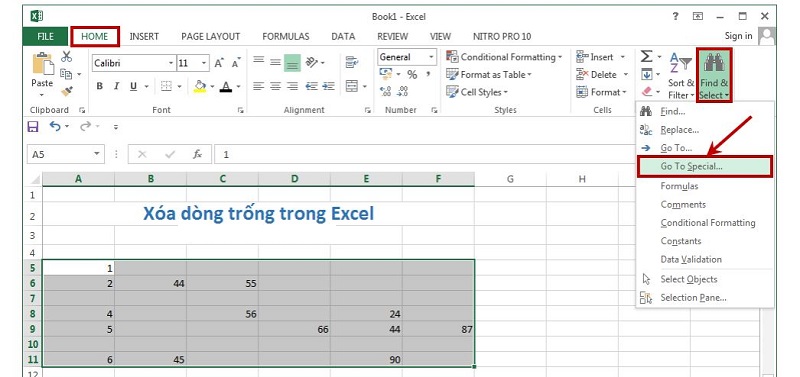Screen dimensions: 800x377
Task: Open the Calibri font name dropdown
Action: (x=171, y=63)
